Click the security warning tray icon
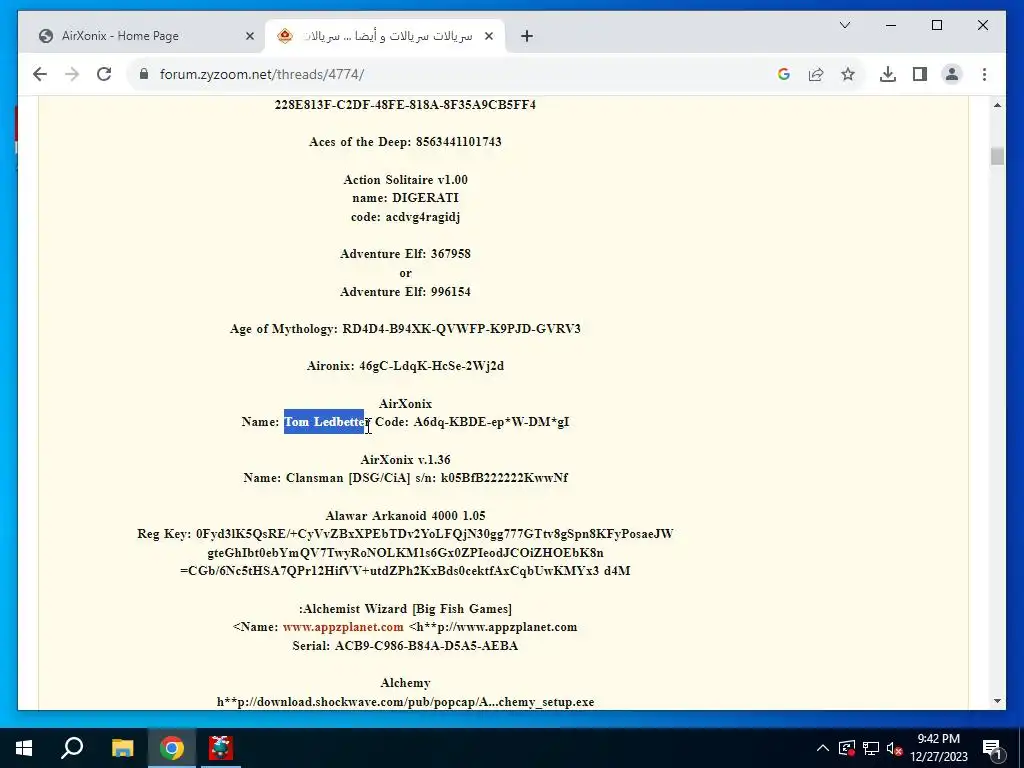1024x768 pixels. (846, 748)
